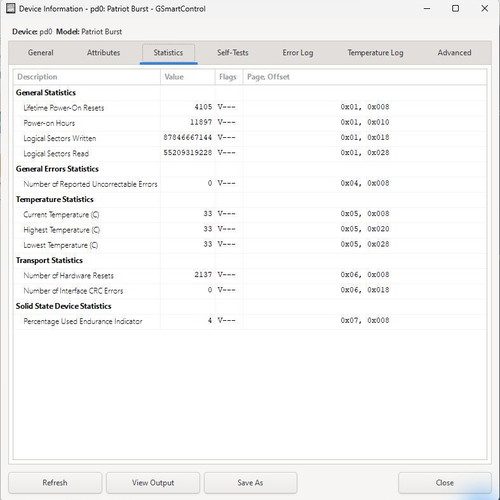The height and width of the screenshot is (500, 500).
Task: Click the value 87846667144
Action: [188, 138]
